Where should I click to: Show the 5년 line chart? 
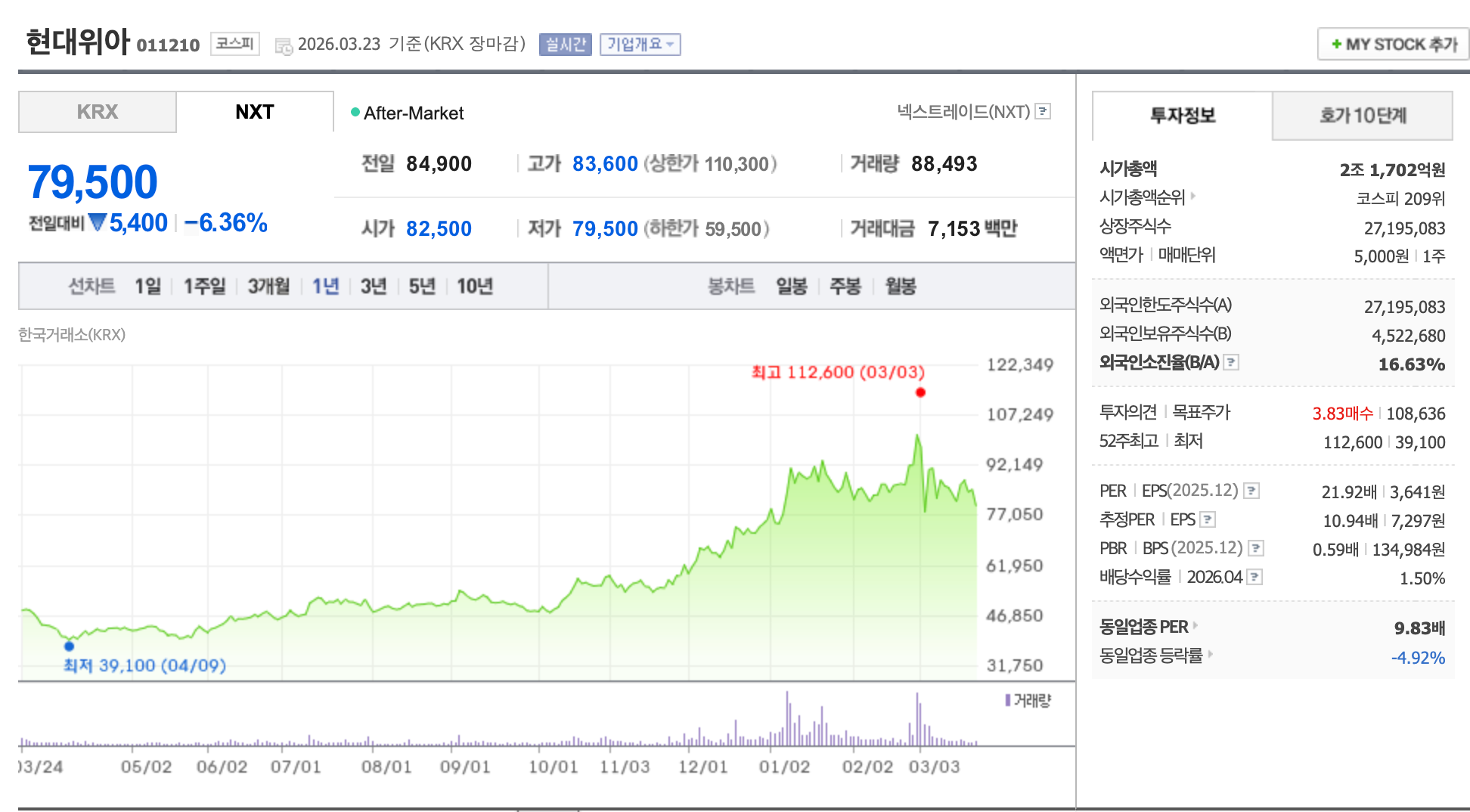pos(422,287)
